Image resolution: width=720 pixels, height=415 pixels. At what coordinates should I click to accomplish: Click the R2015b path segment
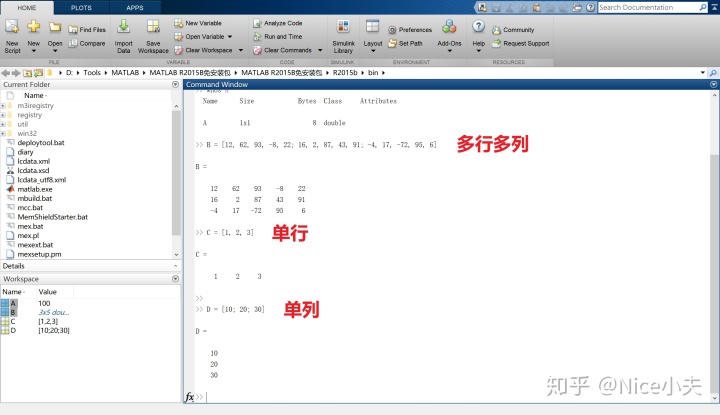[345, 73]
